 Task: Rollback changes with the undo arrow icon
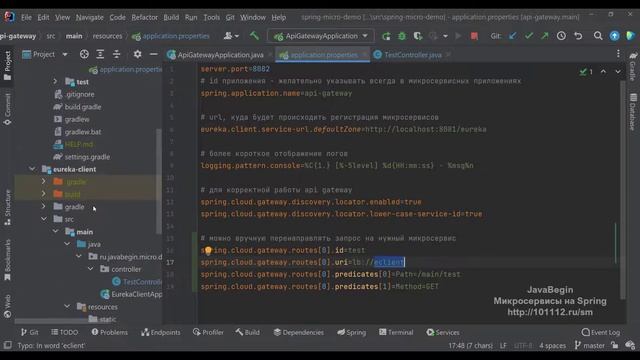click(578, 36)
